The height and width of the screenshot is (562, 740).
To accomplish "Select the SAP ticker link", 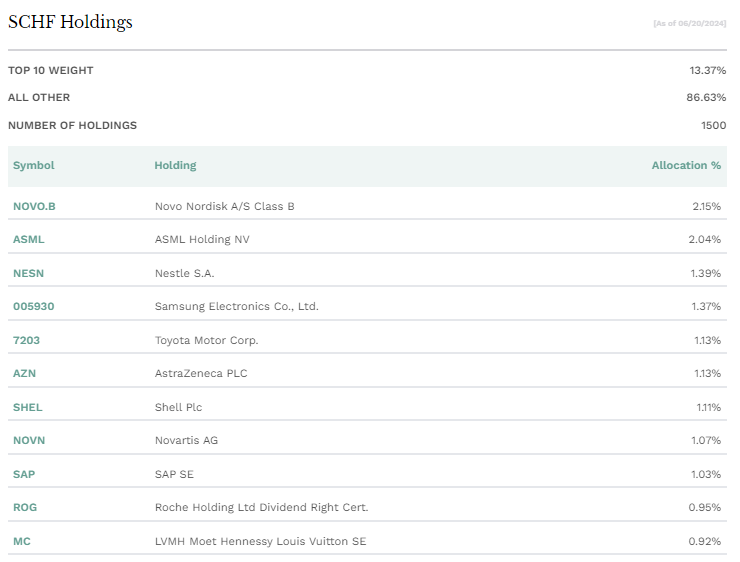I will [x=24, y=474].
